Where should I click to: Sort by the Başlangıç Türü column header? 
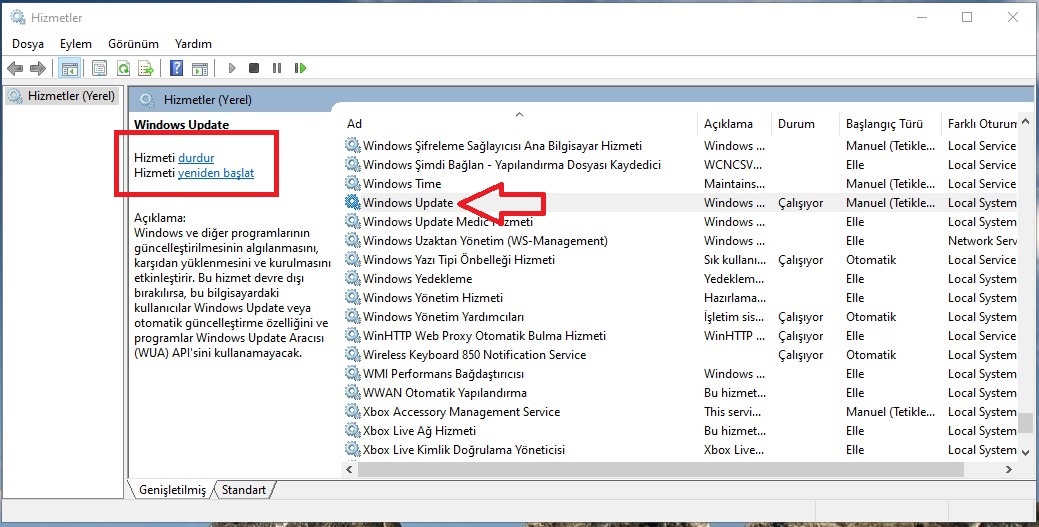point(891,124)
